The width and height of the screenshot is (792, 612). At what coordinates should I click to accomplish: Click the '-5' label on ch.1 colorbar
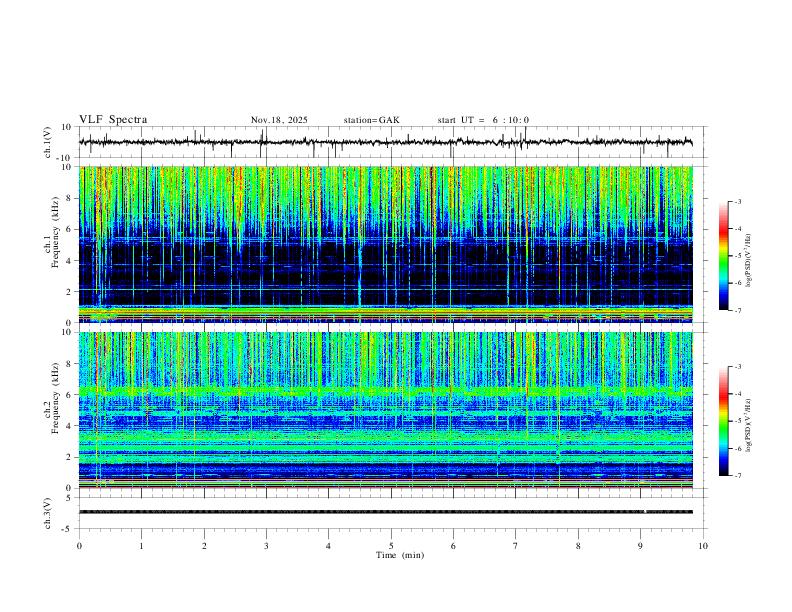click(x=737, y=256)
